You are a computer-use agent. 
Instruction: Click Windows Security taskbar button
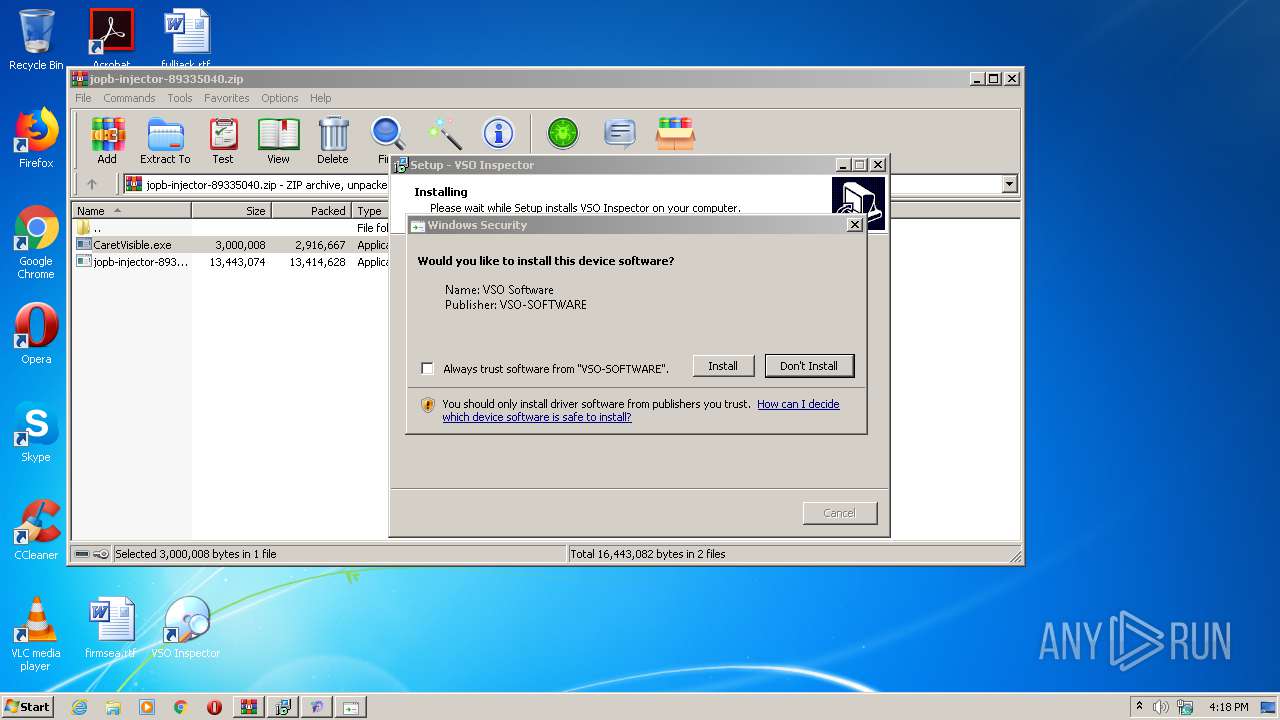click(351, 707)
